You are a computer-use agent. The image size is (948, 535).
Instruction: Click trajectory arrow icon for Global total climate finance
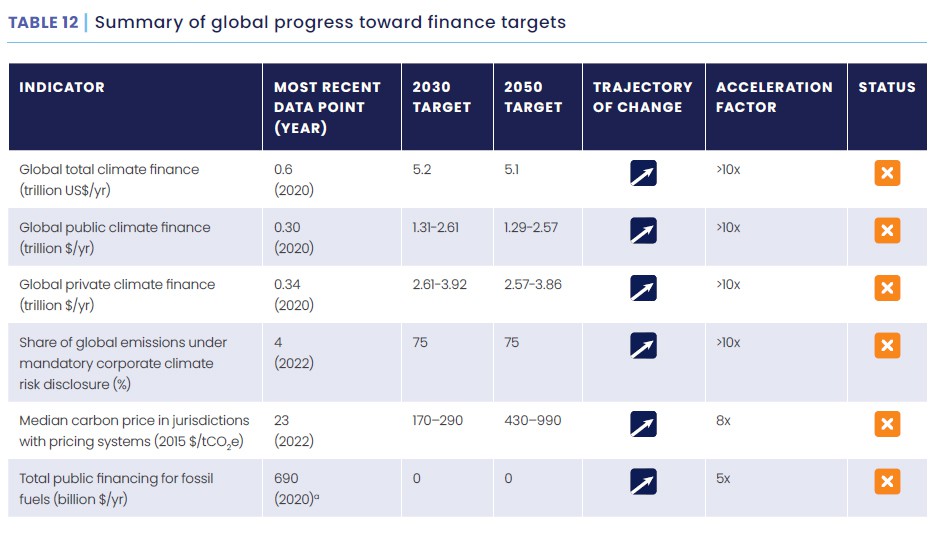point(643,173)
